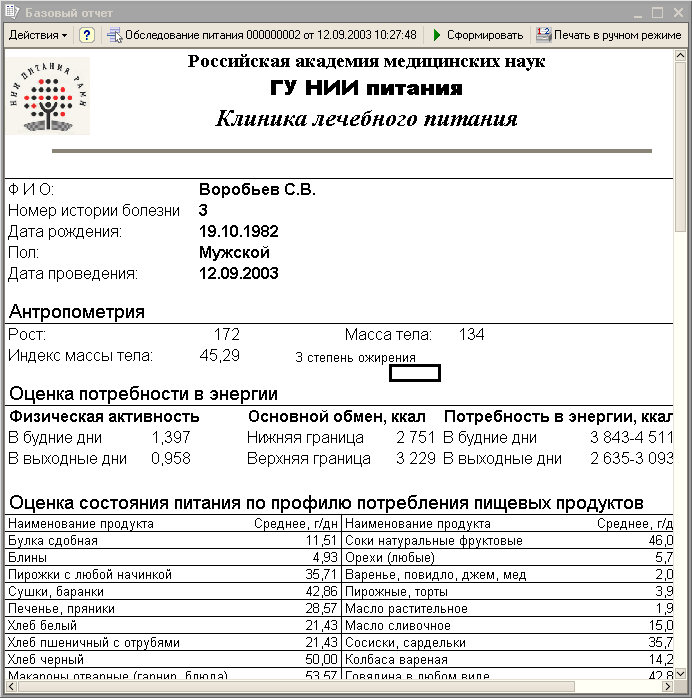Click weekday energy need 3 843-4 511
This screenshot has width=692, height=698.
tap(631, 438)
